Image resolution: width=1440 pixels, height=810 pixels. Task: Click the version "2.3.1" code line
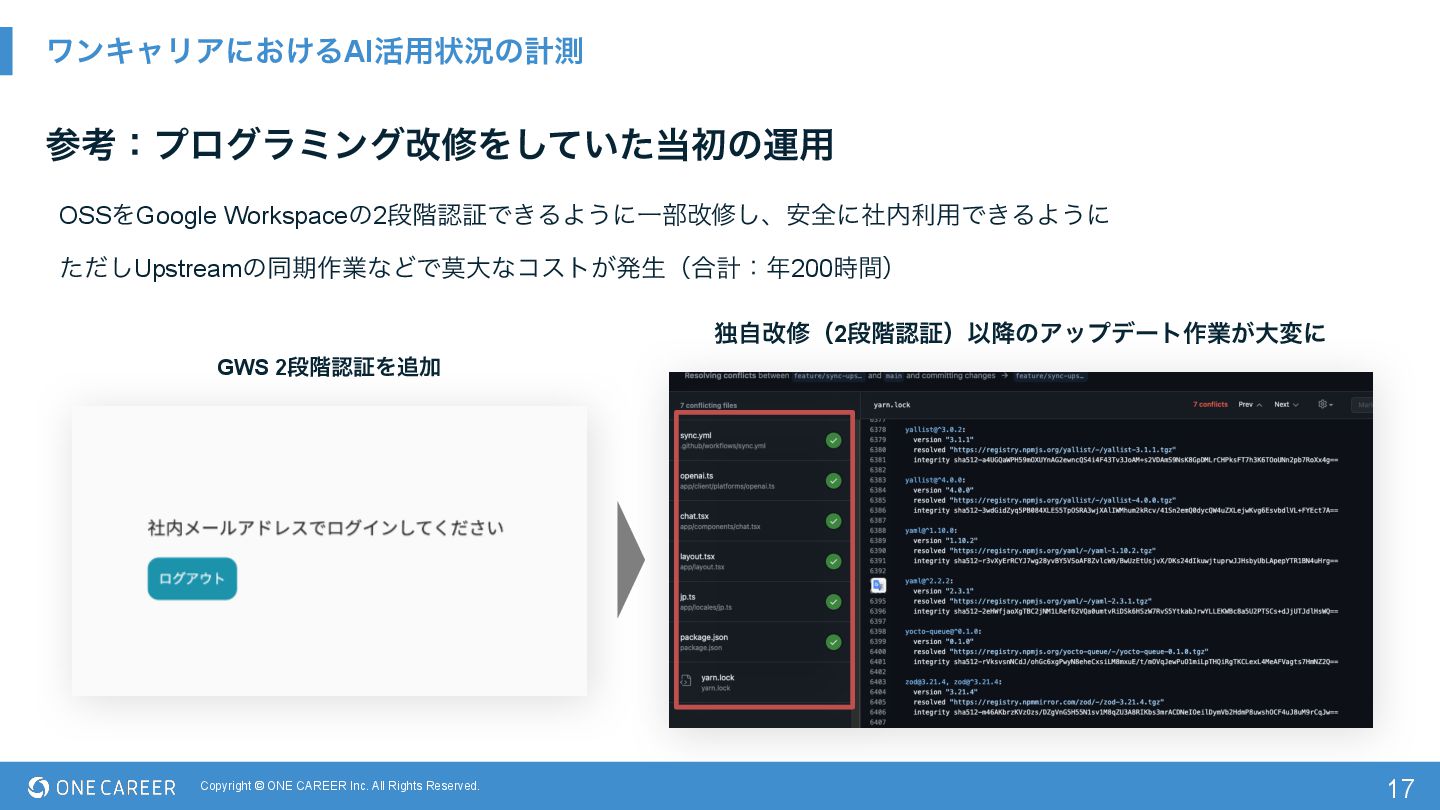[x=941, y=591]
